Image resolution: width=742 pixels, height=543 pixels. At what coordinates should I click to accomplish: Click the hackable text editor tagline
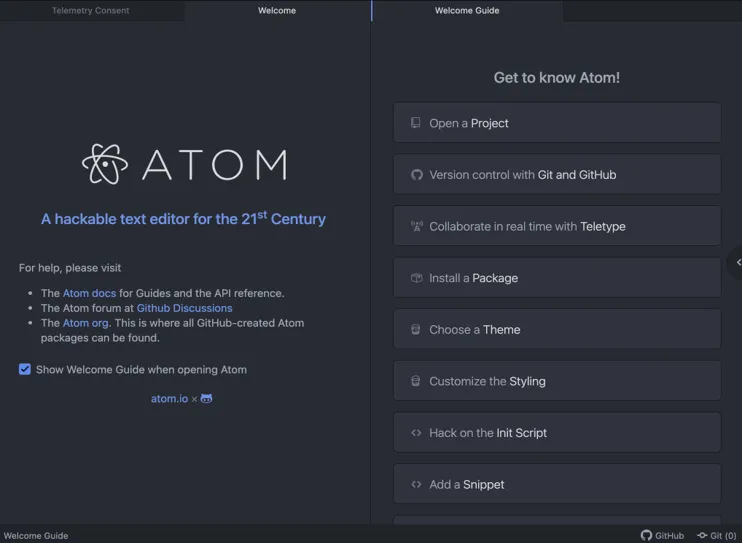183,219
